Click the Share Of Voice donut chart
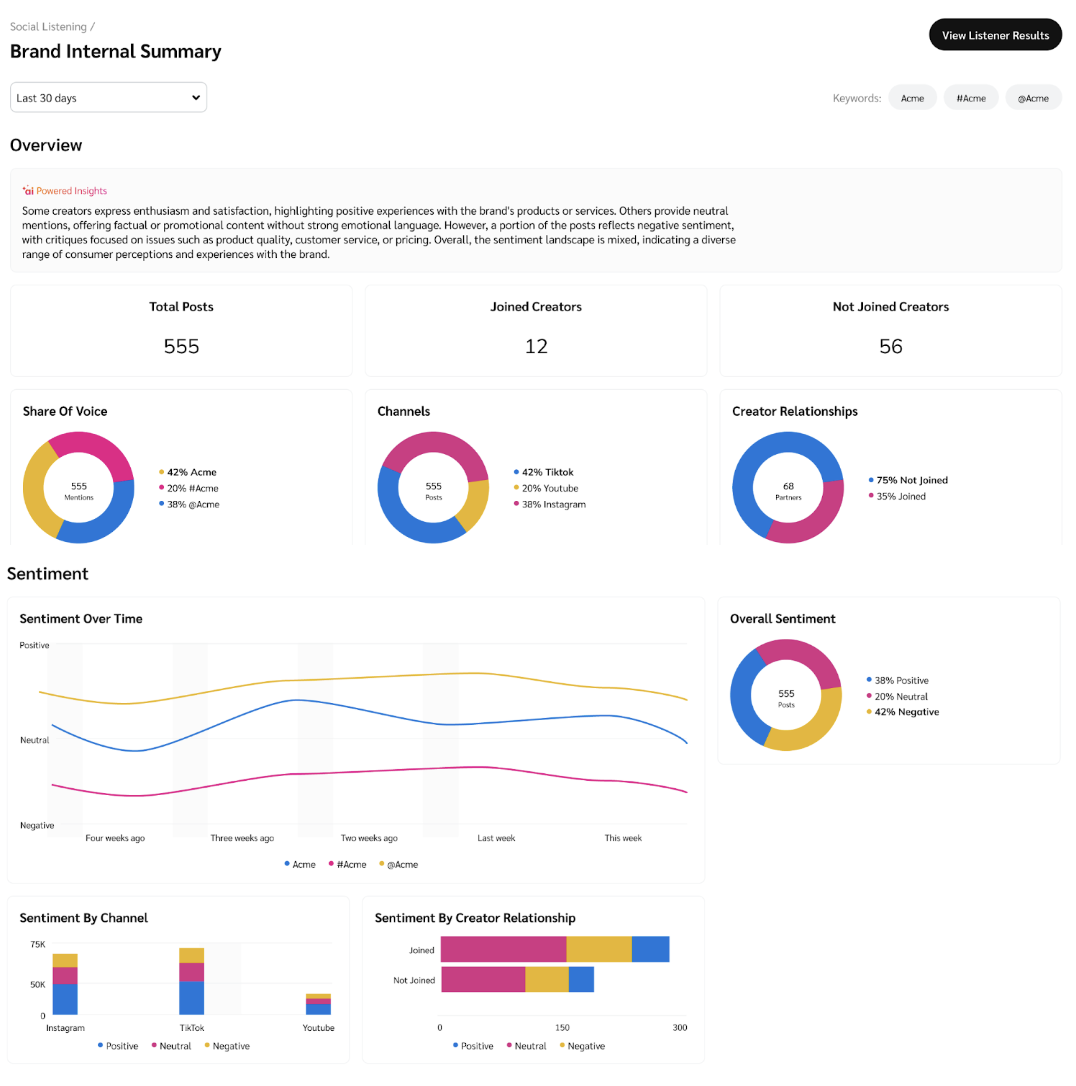 (x=78, y=488)
